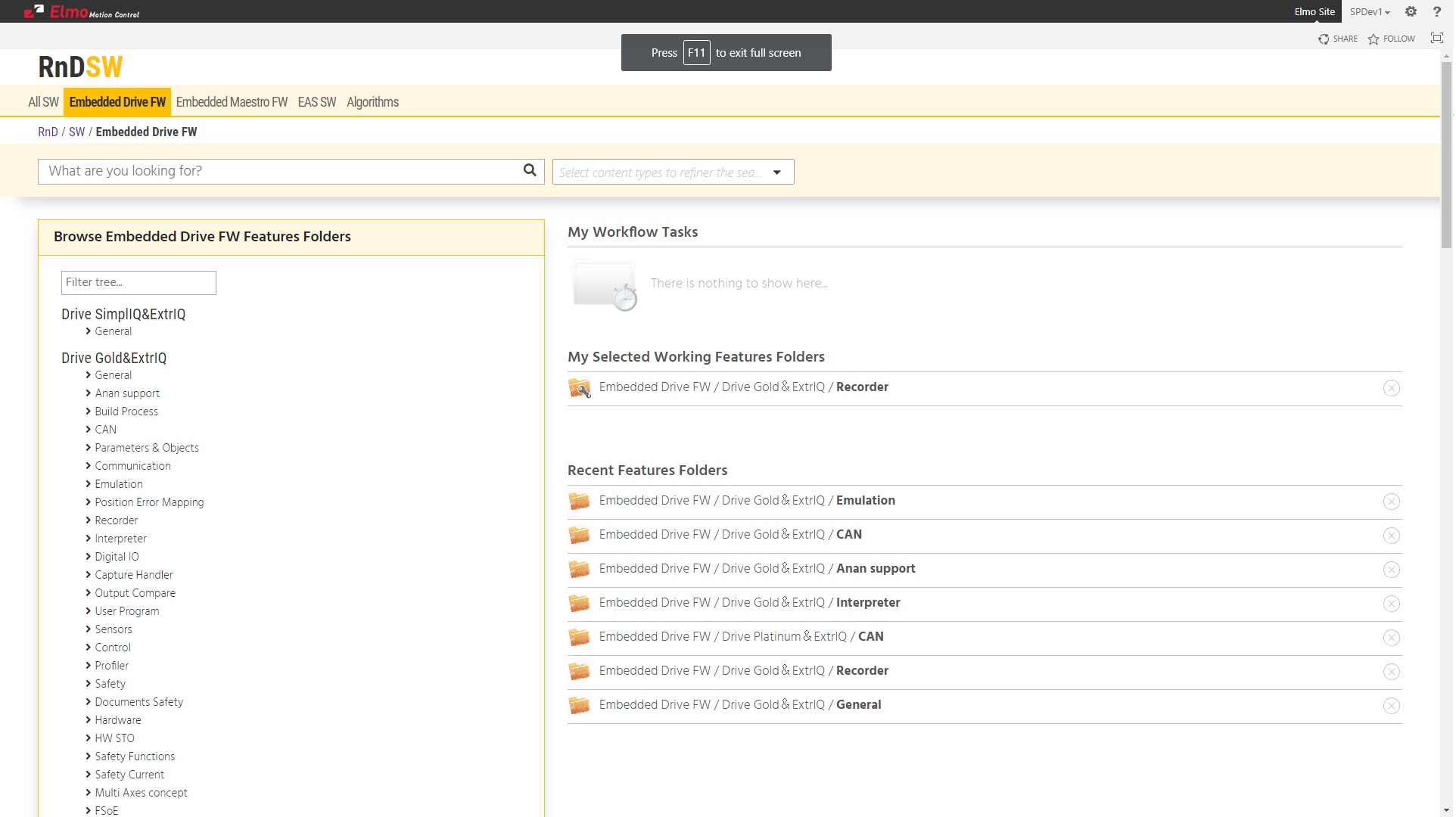Select the Documents Safety tree item
Screen dimensions: 1456x817
pos(138,702)
